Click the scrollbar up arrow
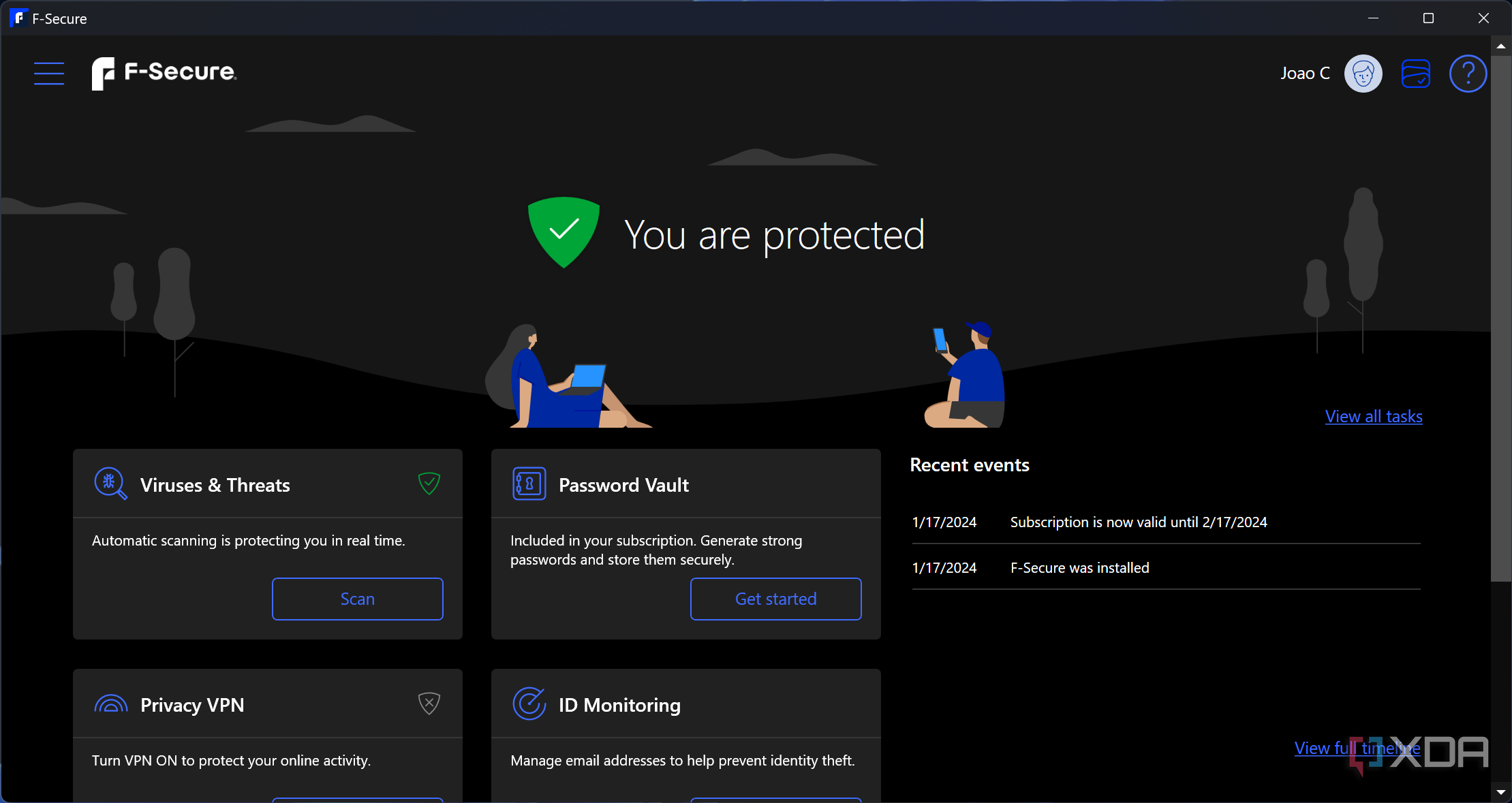Image resolution: width=1512 pixels, height=803 pixels. pos(1500,46)
